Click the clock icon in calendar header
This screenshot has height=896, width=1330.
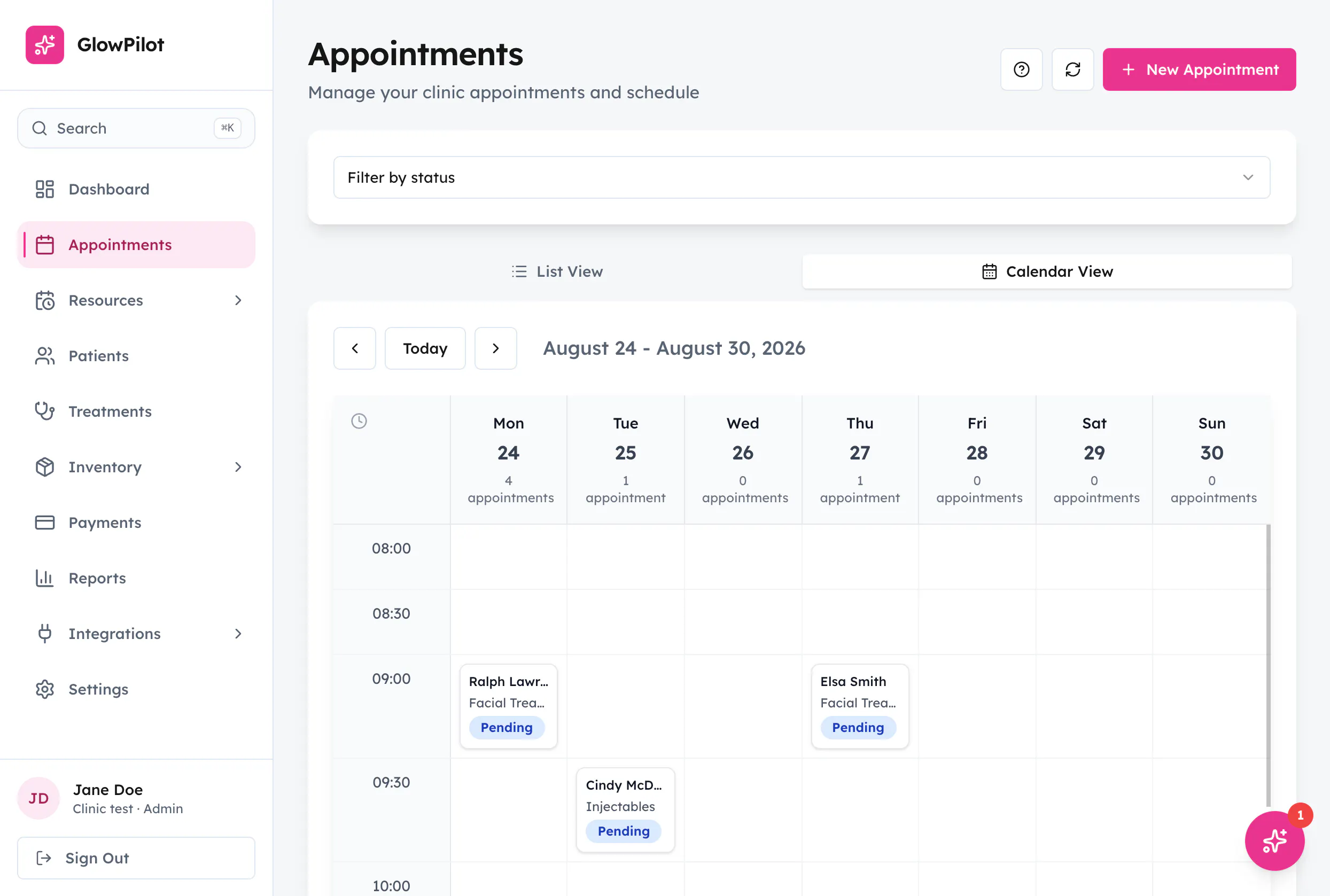pyautogui.click(x=359, y=421)
